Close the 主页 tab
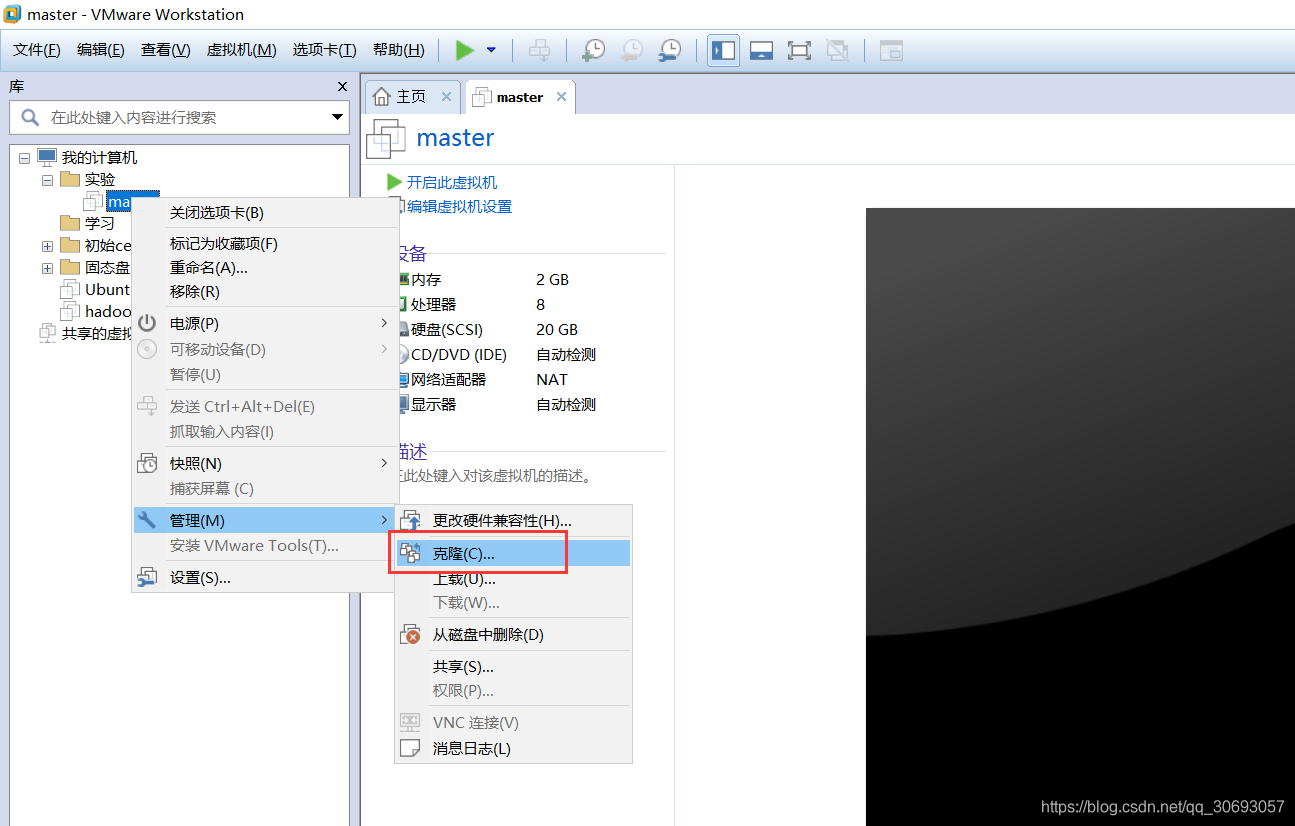The height and width of the screenshot is (826, 1295). 446,97
